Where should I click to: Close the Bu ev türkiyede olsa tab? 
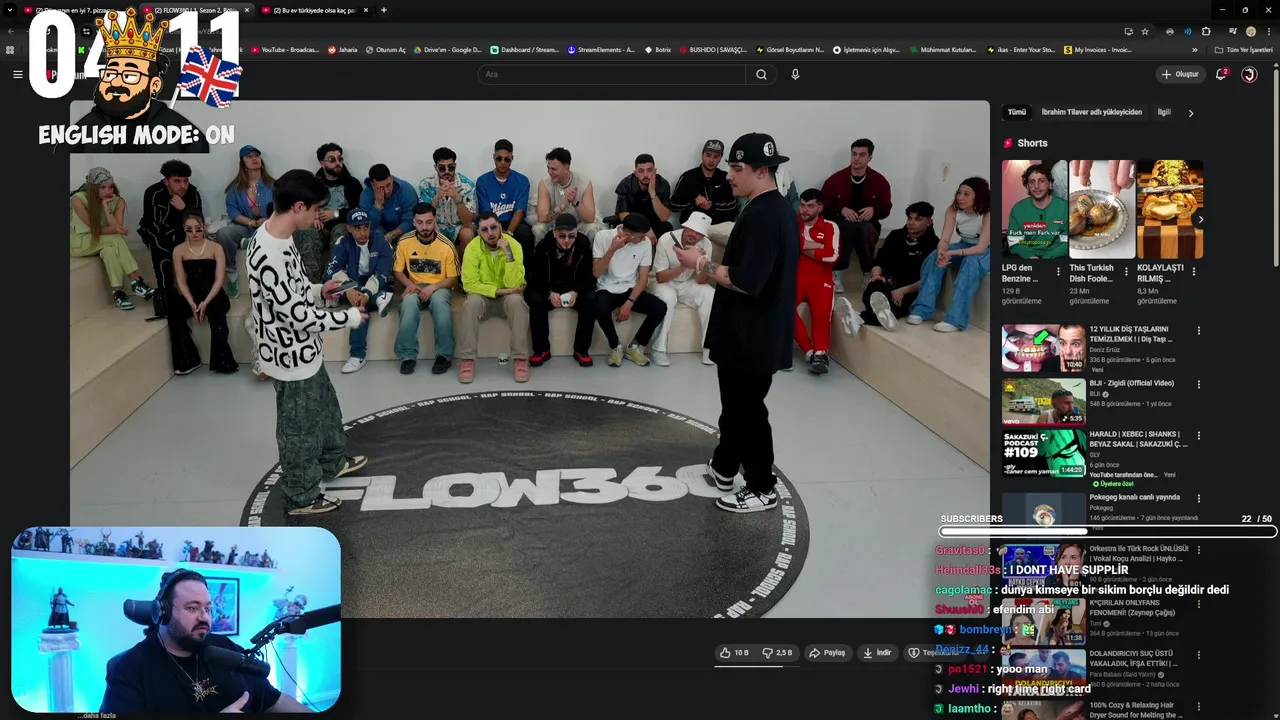[365, 10]
